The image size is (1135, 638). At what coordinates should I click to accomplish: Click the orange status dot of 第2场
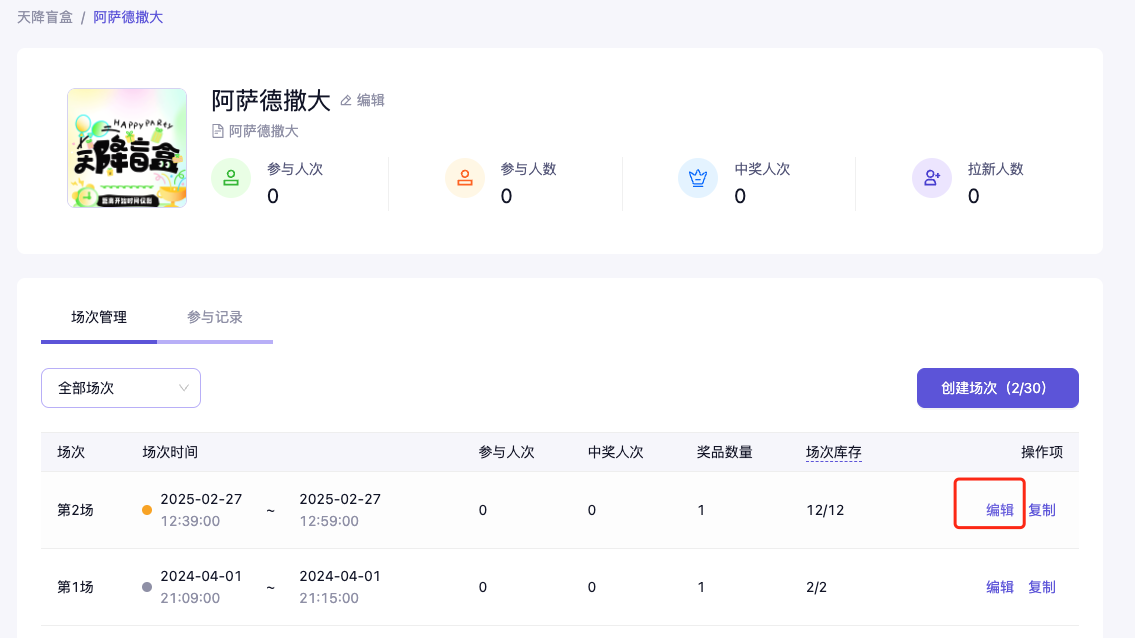tap(147, 510)
